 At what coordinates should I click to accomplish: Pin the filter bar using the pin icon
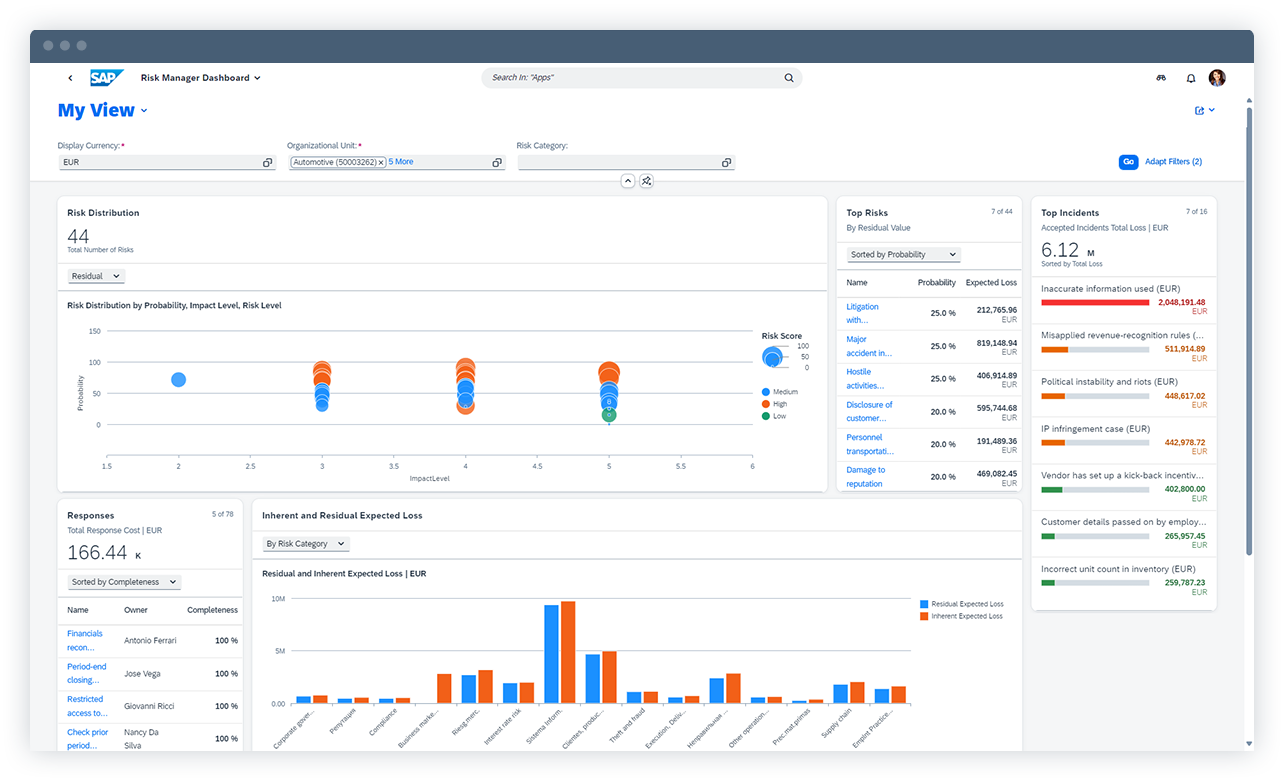(646, 181)
